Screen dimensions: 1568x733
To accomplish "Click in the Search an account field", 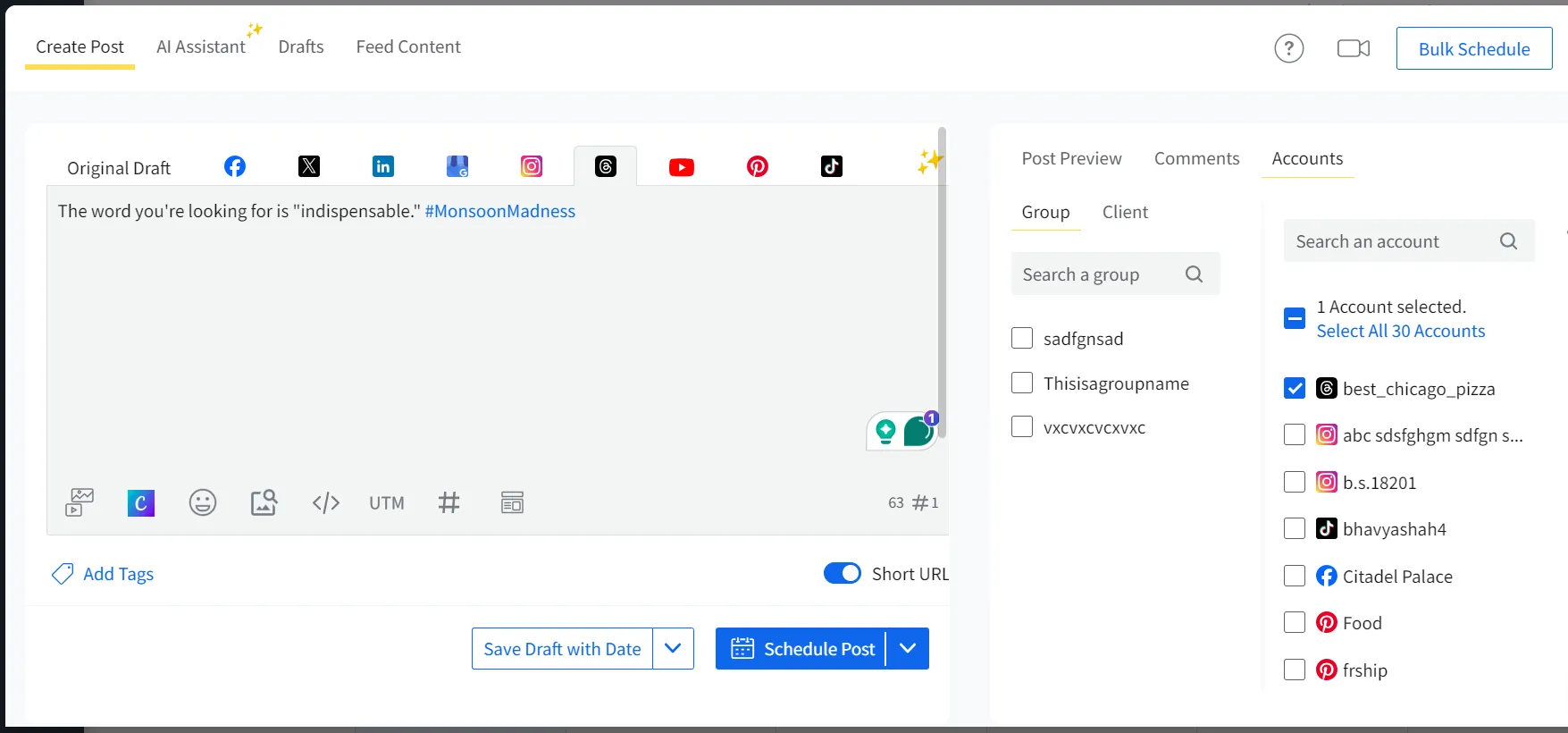I will (1409, 241).
